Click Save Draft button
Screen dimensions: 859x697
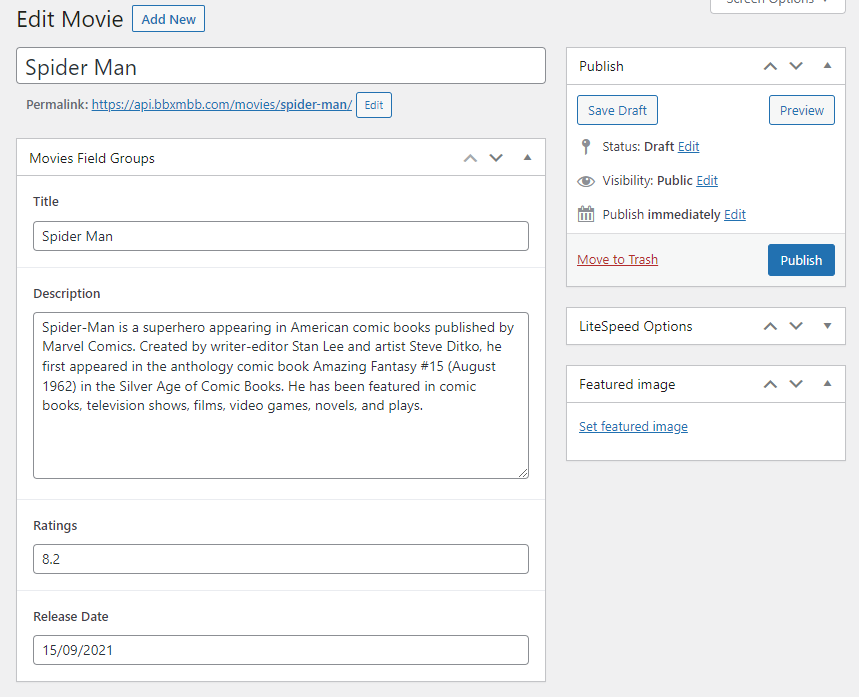coord(617,110)
